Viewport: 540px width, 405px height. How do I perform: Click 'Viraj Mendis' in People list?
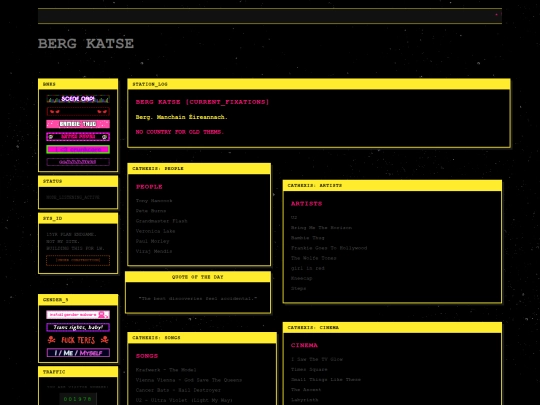point(154,251)
